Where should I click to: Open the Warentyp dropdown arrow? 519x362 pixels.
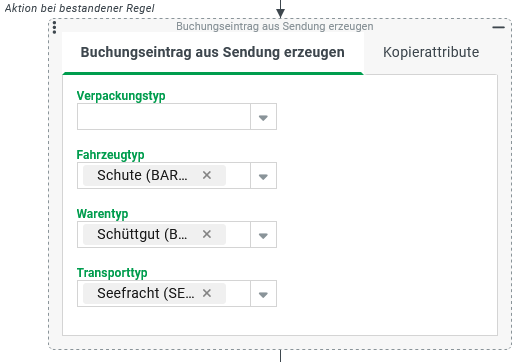(x=263, y=235)
